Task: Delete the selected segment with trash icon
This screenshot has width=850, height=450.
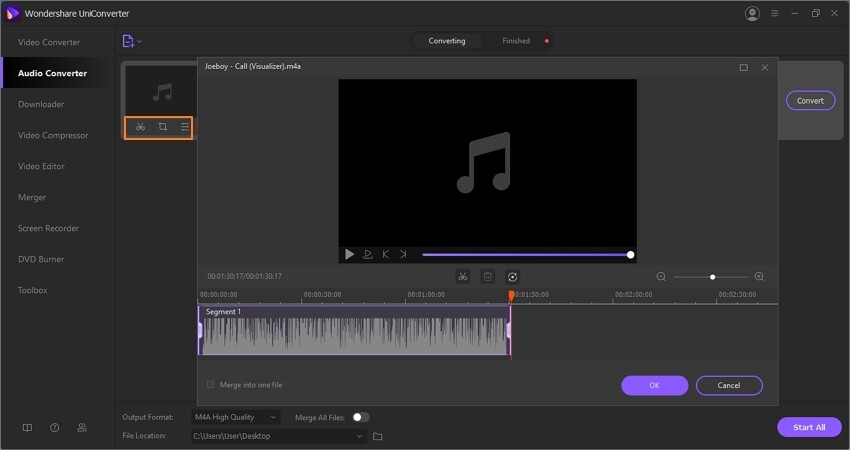Action: point(487,277)
